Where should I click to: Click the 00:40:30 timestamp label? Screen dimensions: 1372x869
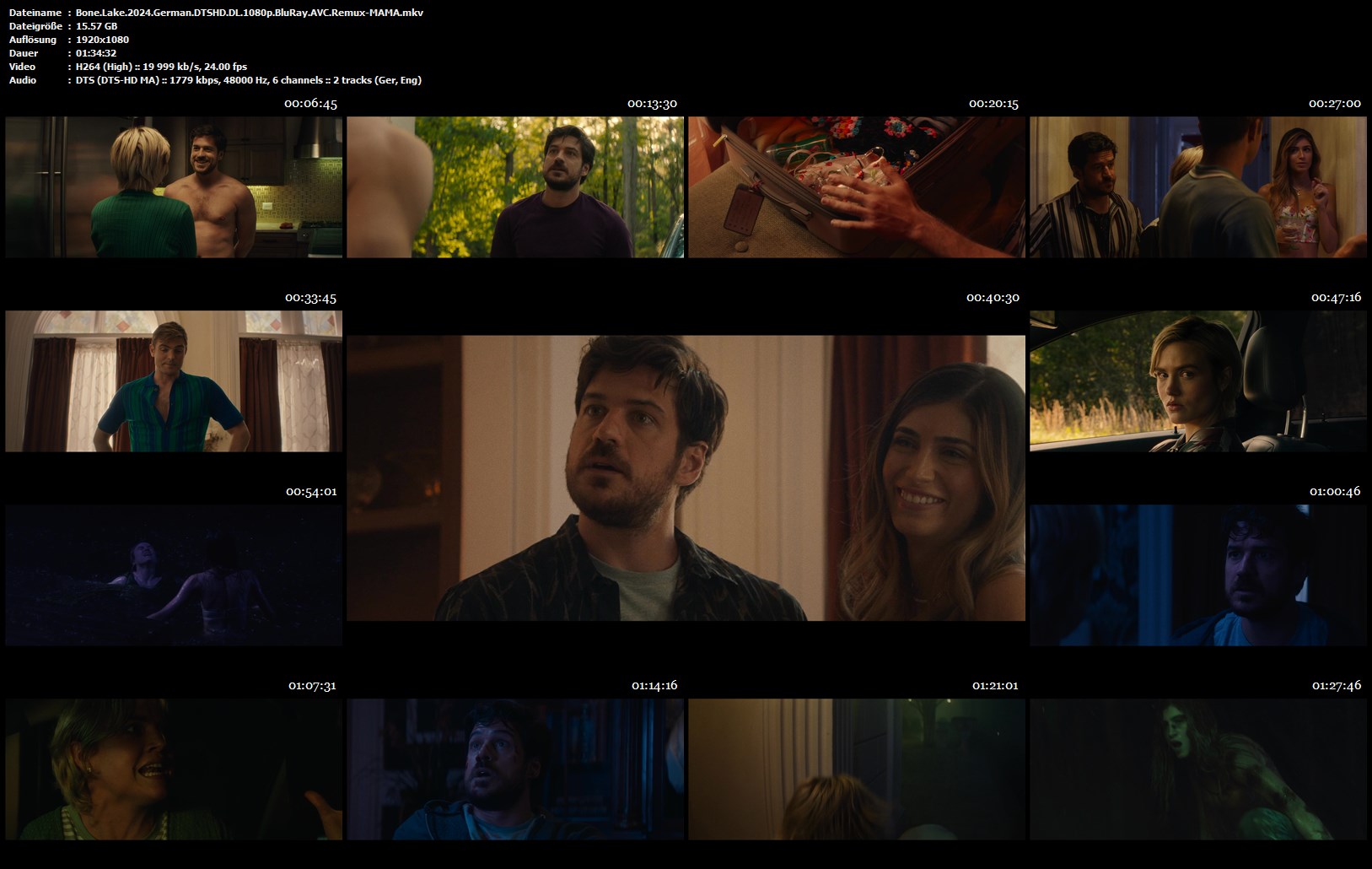click(993, 298)
